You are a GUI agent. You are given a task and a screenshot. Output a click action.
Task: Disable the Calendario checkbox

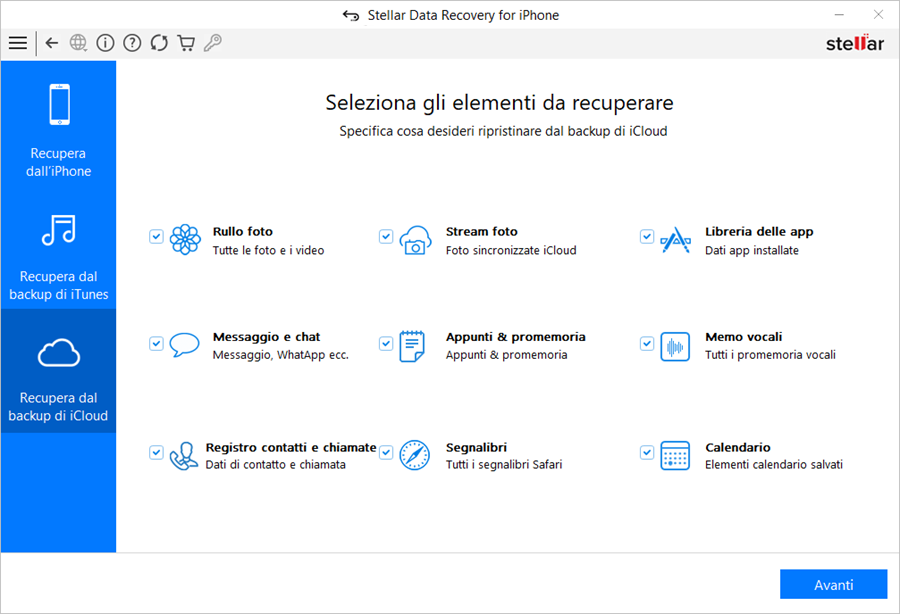click(647, 453)
